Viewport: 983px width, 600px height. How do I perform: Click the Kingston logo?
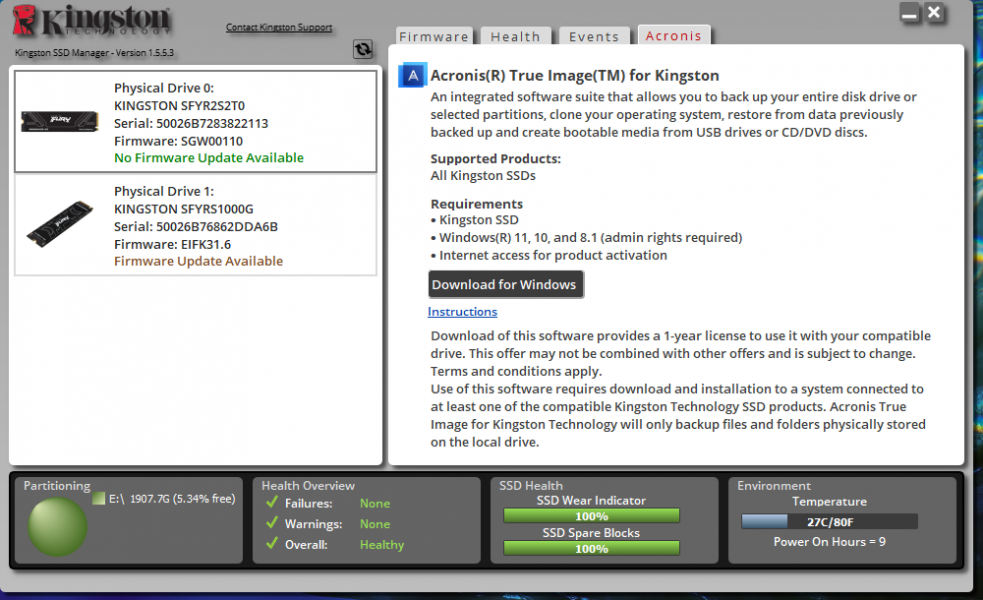coord(92,20)
